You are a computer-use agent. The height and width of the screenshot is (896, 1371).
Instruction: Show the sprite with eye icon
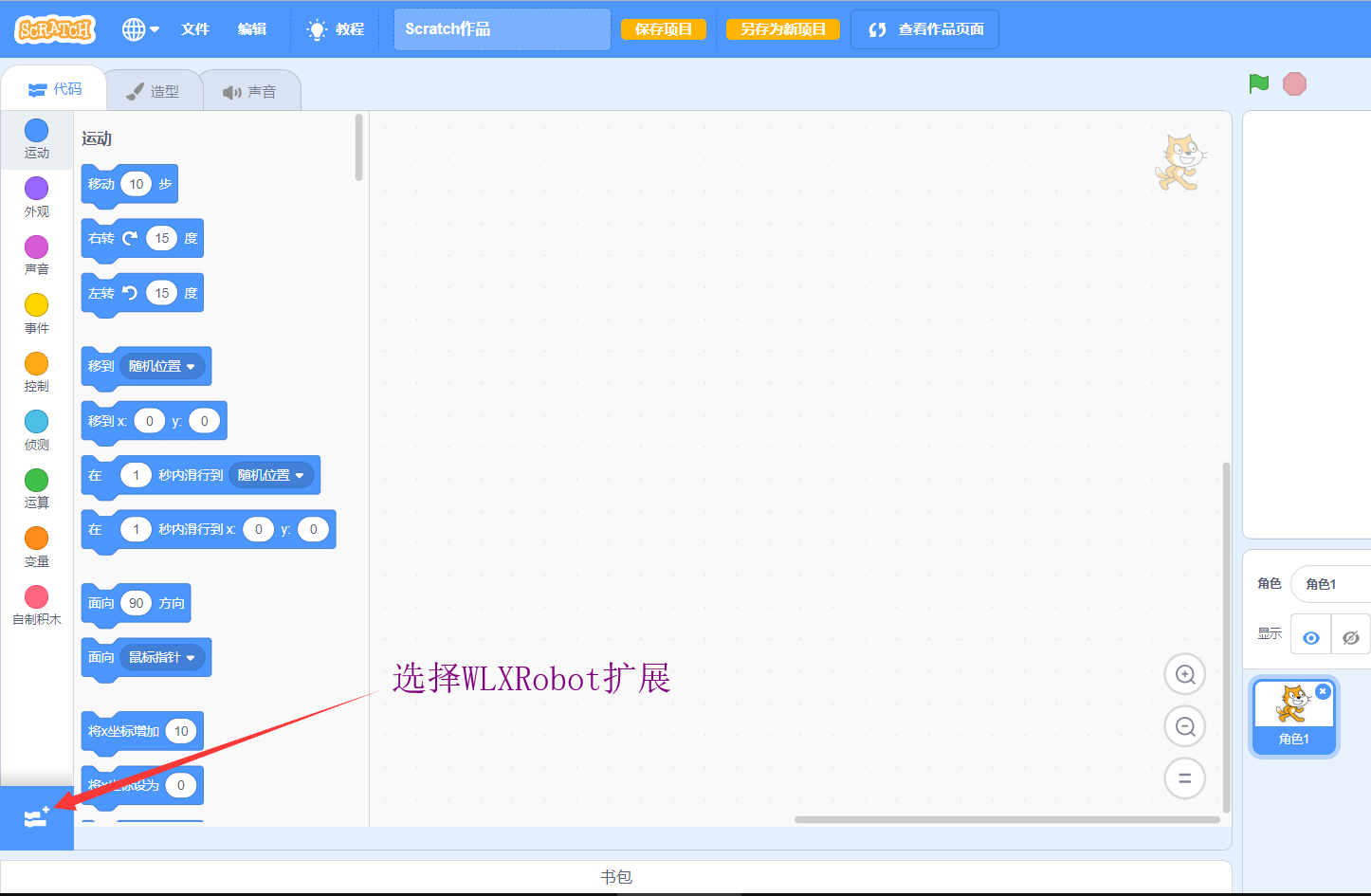coord(1311,637)
